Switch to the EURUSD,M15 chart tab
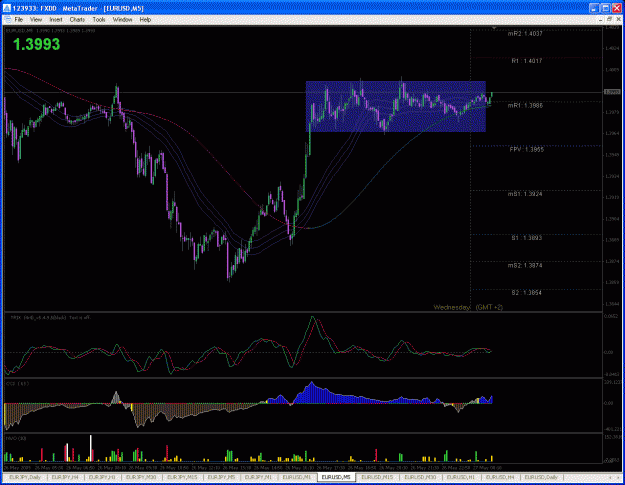Viewport: 625px width, 485px height. pos(377,477)
